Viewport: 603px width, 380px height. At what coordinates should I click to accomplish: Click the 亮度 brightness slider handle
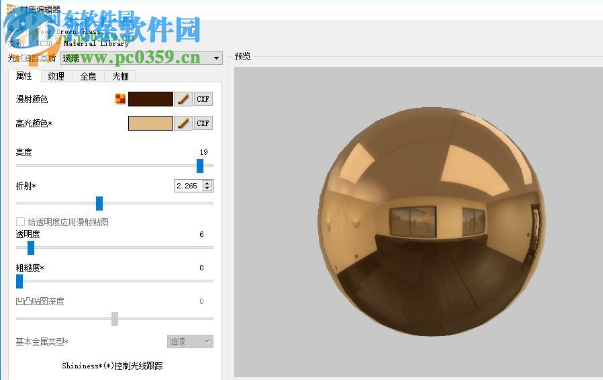(200, 166)
